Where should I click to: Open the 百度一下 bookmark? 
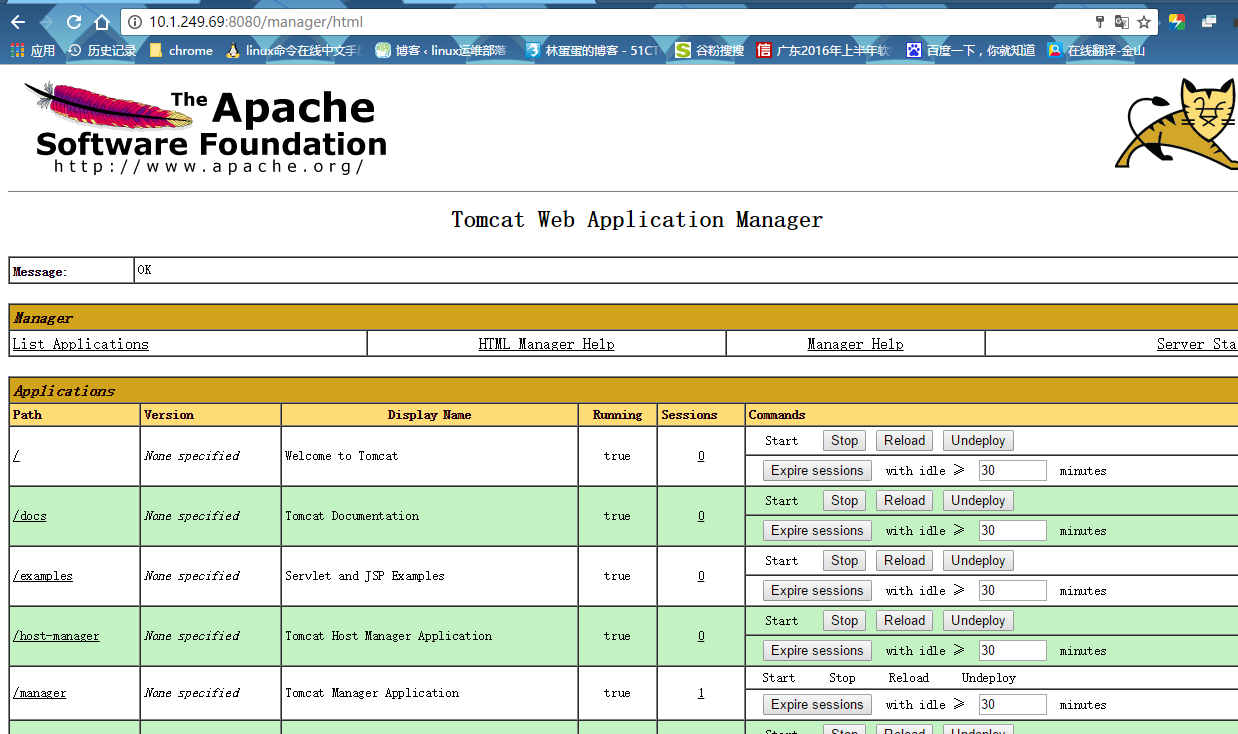tap(971, 50)
